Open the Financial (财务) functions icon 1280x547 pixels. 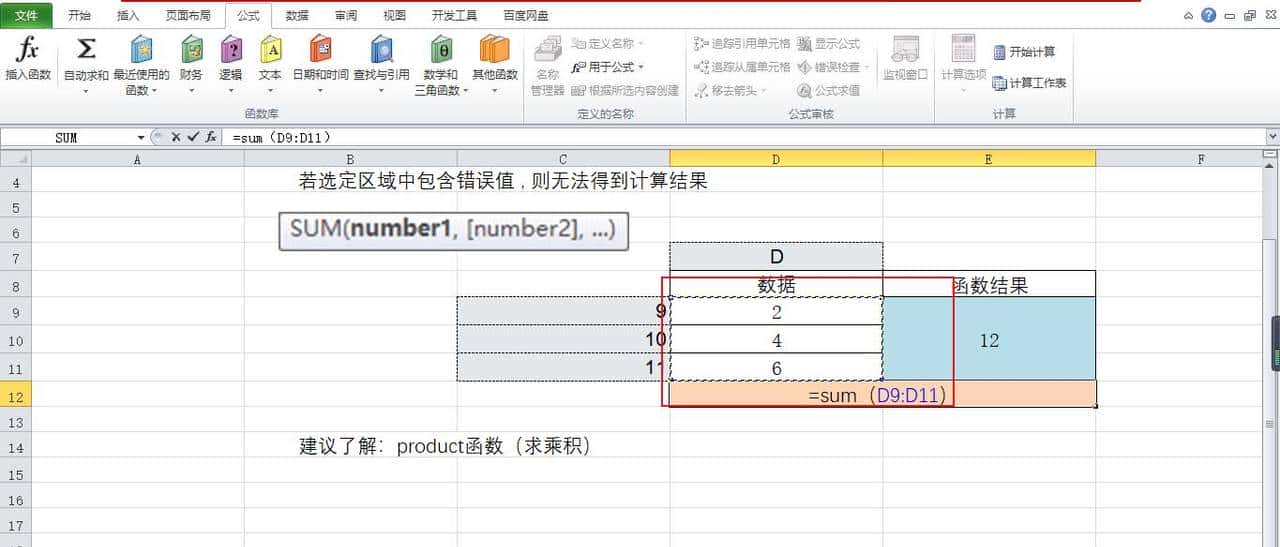191,49
